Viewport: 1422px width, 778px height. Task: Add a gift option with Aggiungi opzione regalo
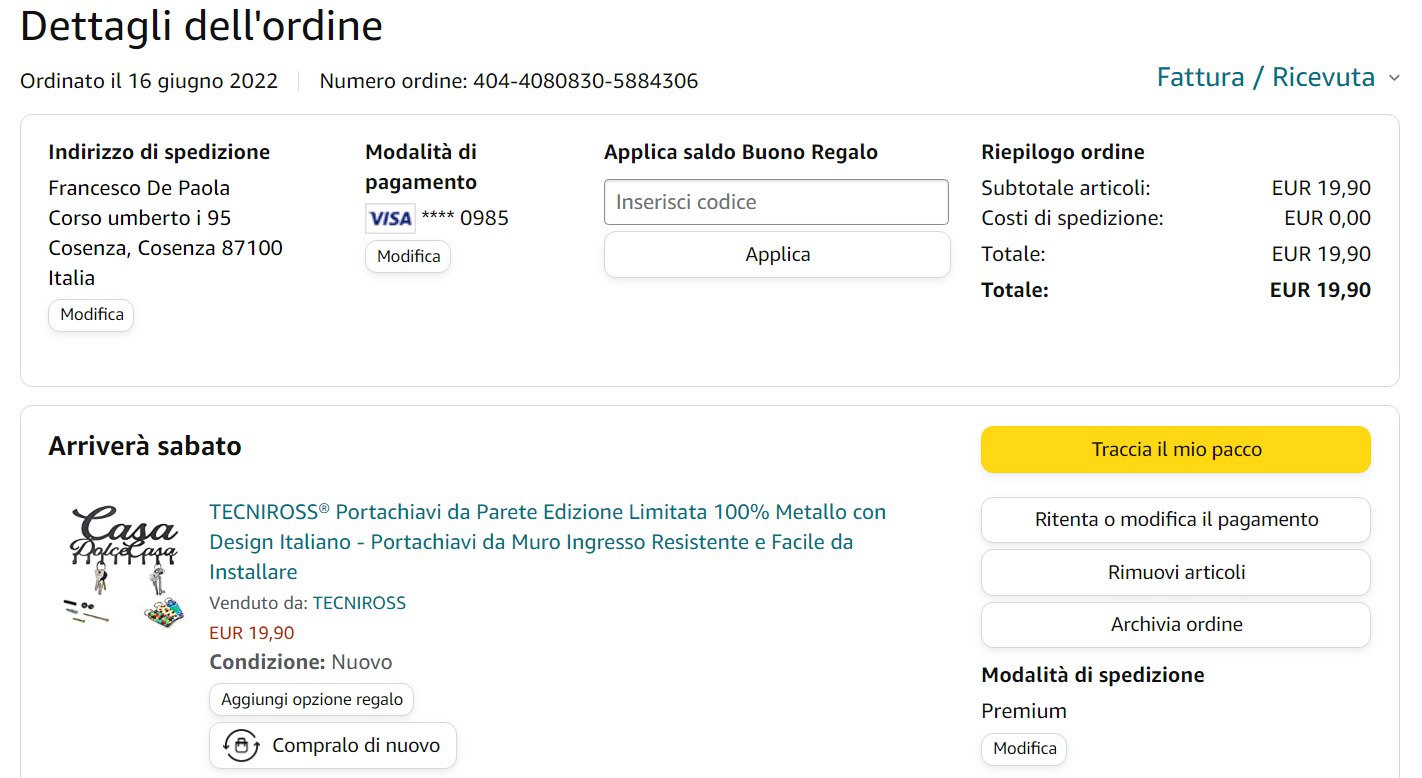click(312, 700)
